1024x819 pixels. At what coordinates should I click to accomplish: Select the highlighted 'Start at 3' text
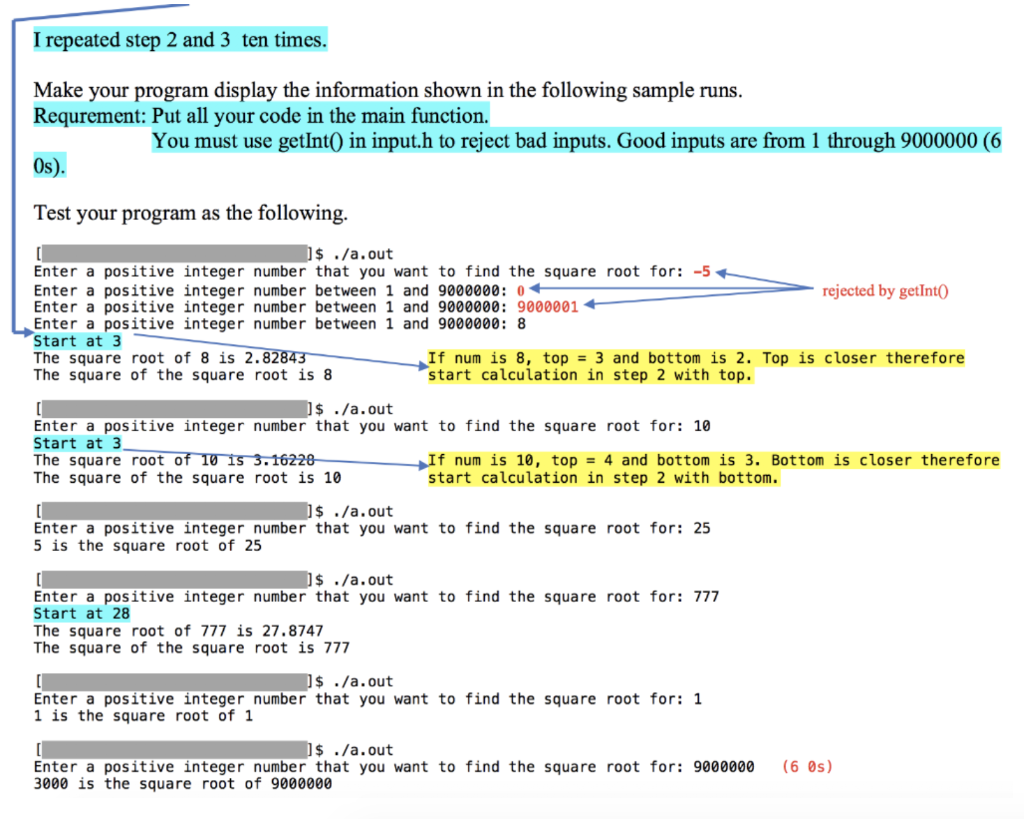(x=76, y=340)
